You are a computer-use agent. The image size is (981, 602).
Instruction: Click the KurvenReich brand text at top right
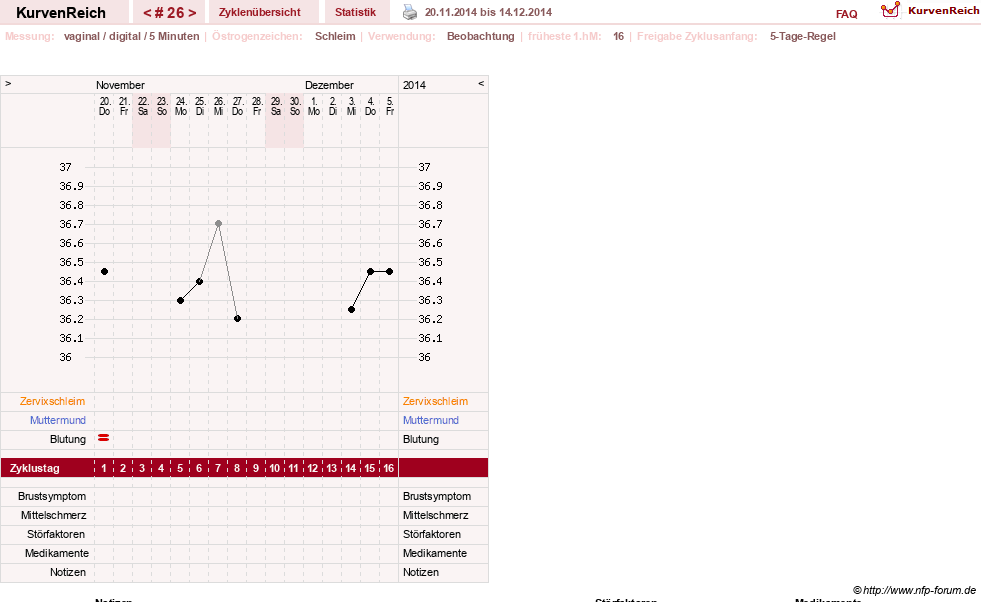click(943, 11)
